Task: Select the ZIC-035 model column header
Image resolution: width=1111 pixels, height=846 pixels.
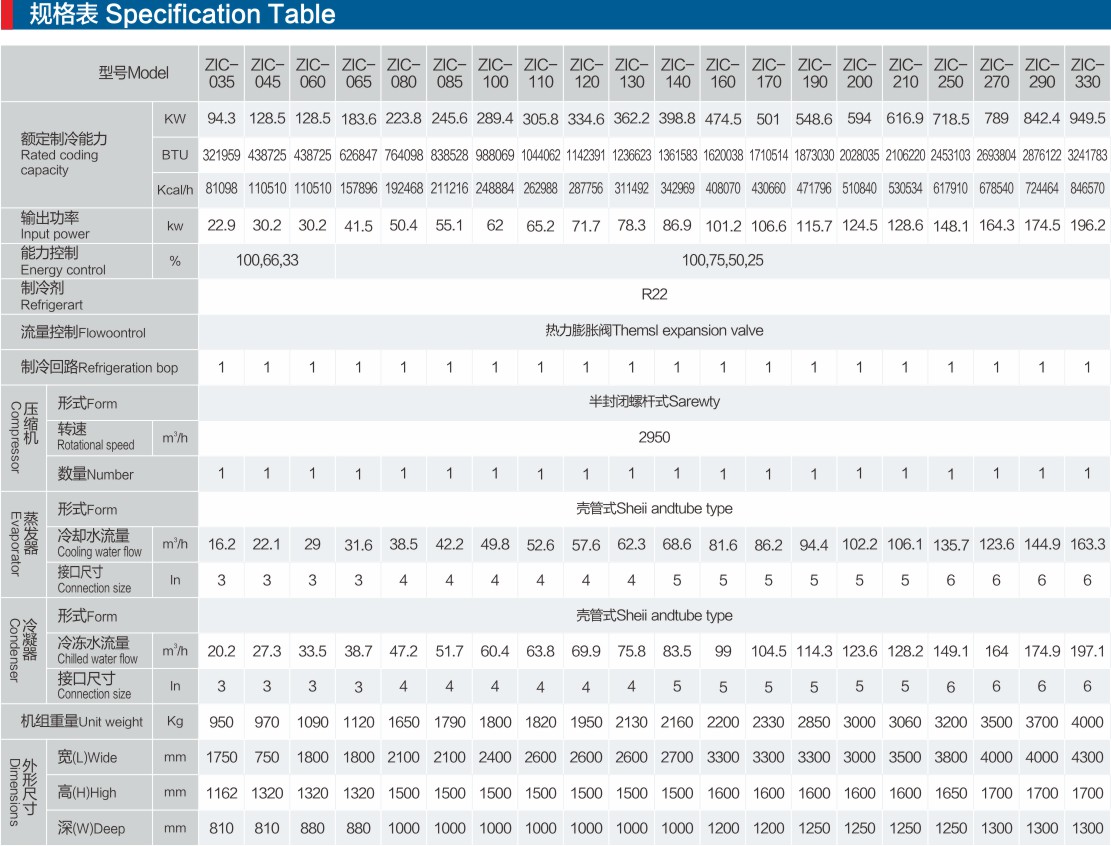Action: click(x=221, y=73)
